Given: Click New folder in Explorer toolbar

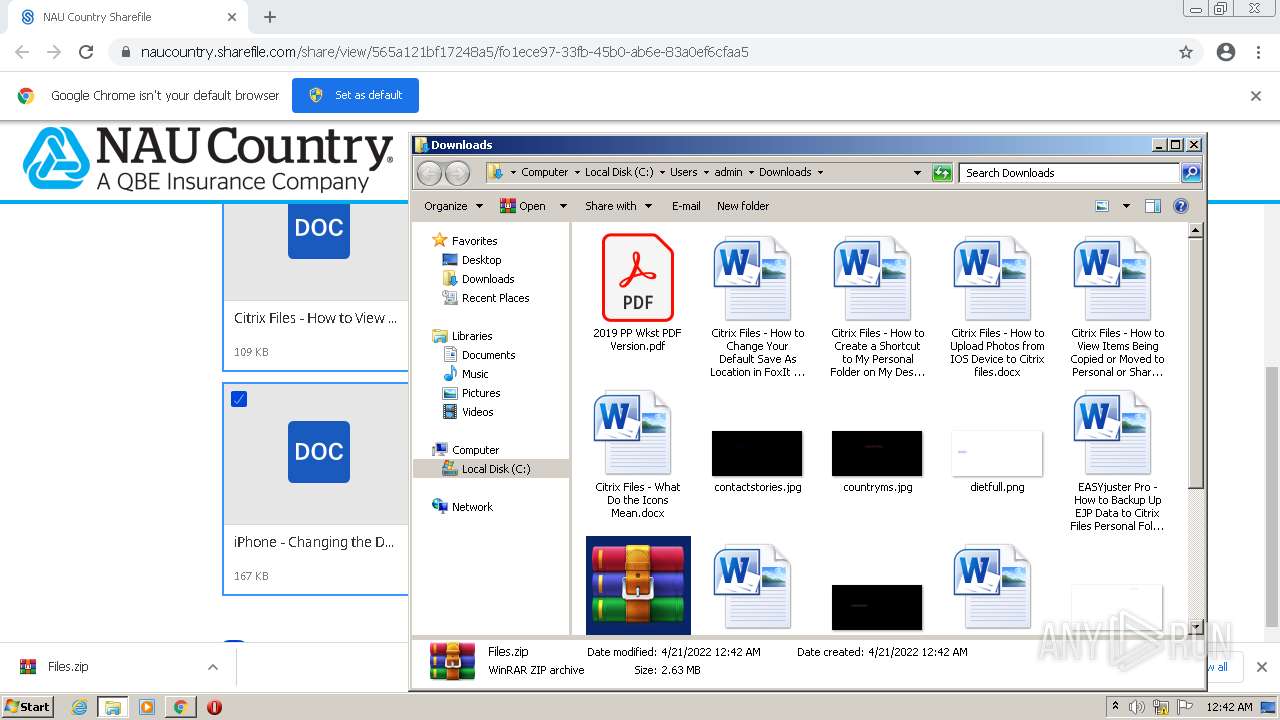Looking at the screenshot, I should (x=743, y=206).
